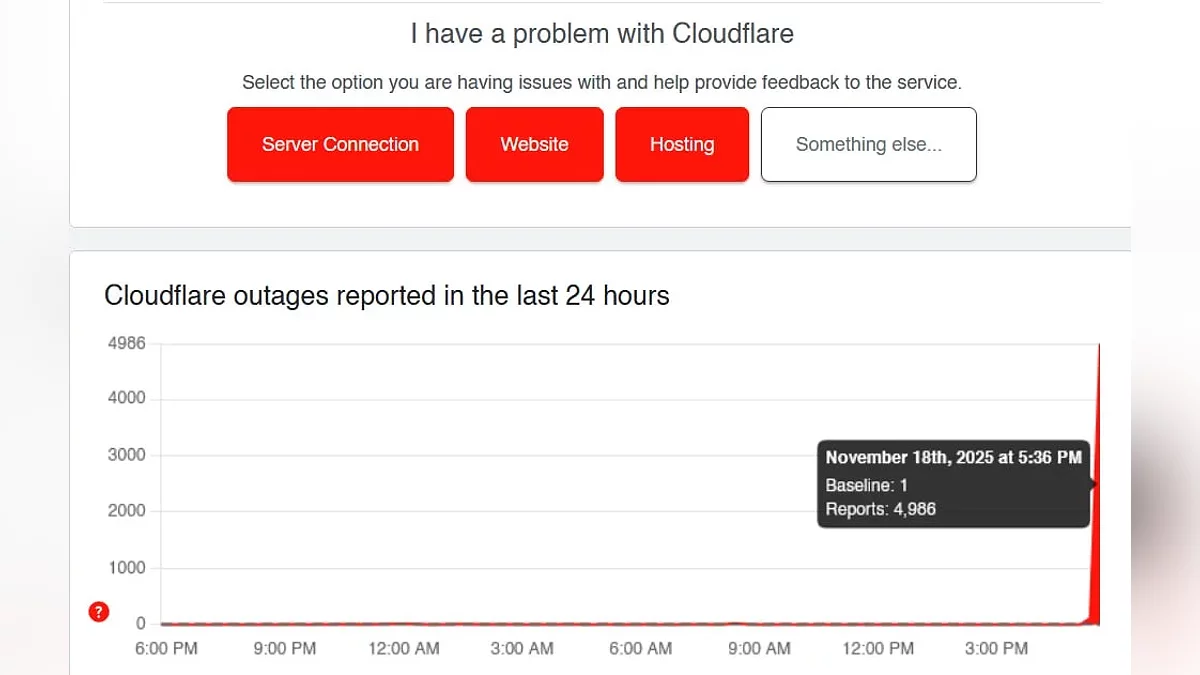The image size is (1200, 675).
Task: Click the Server Connection issue button
Action: click(x=340, y=145)
